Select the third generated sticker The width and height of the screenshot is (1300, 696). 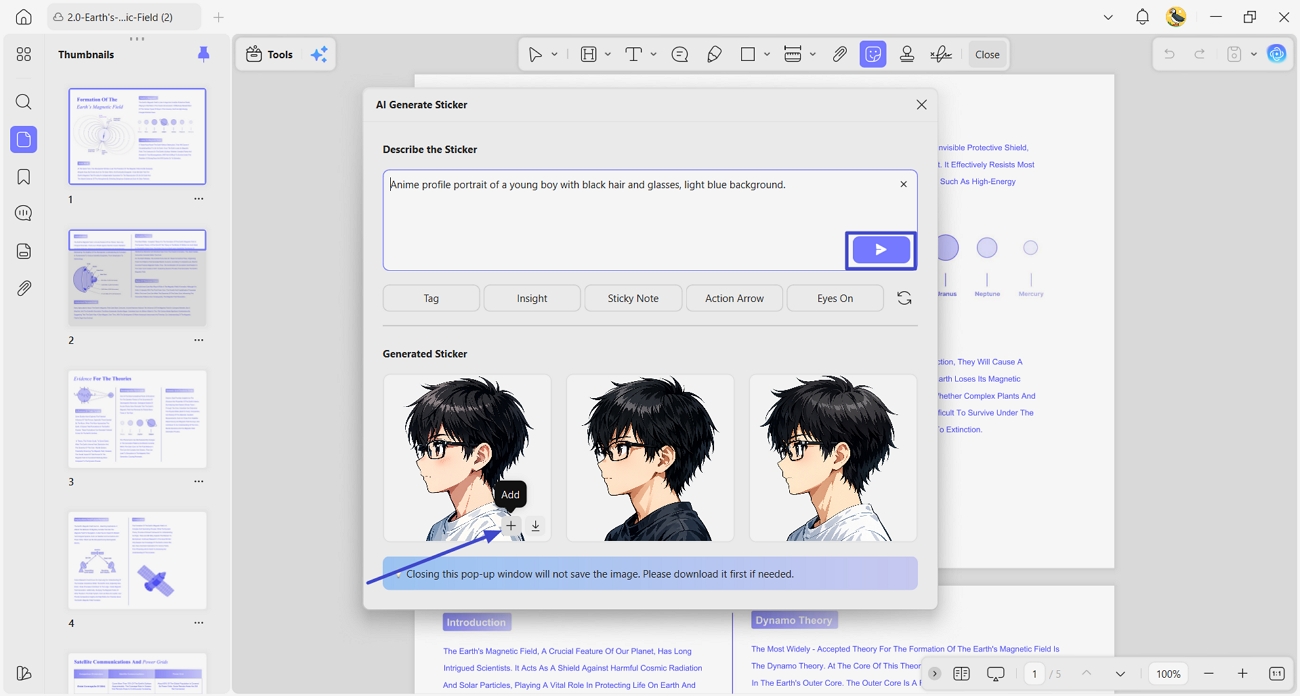(833, 458)
